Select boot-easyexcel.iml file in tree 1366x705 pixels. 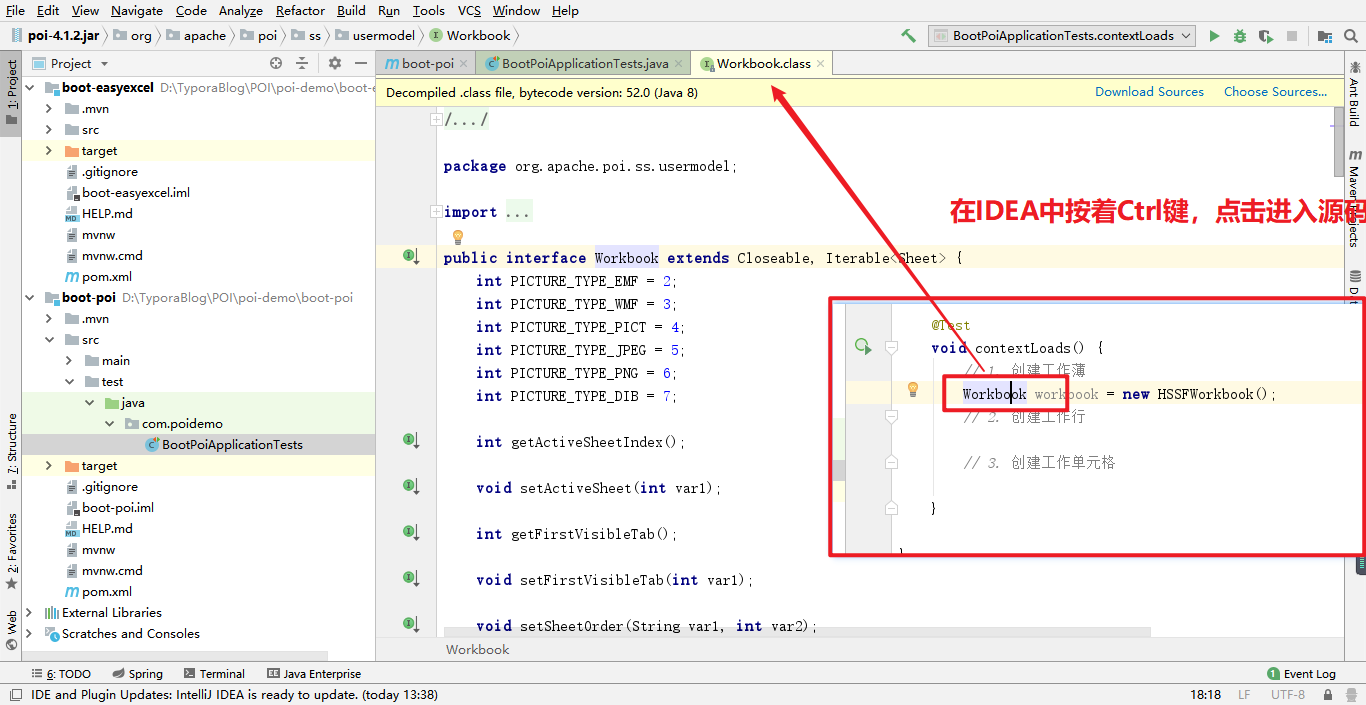[x=136, y=193]
